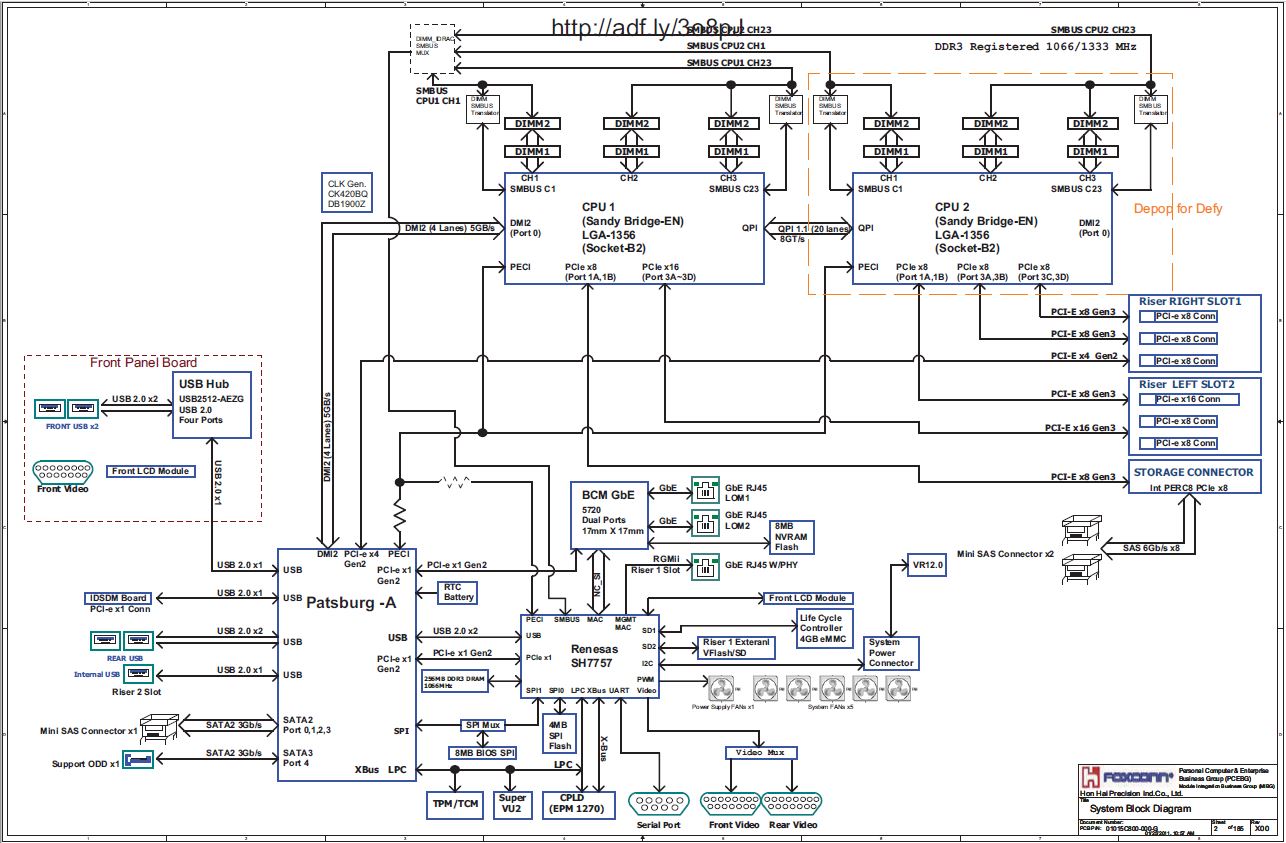Select the CPU 2 Sandy Bridge-EN block

tap(982, 228)
